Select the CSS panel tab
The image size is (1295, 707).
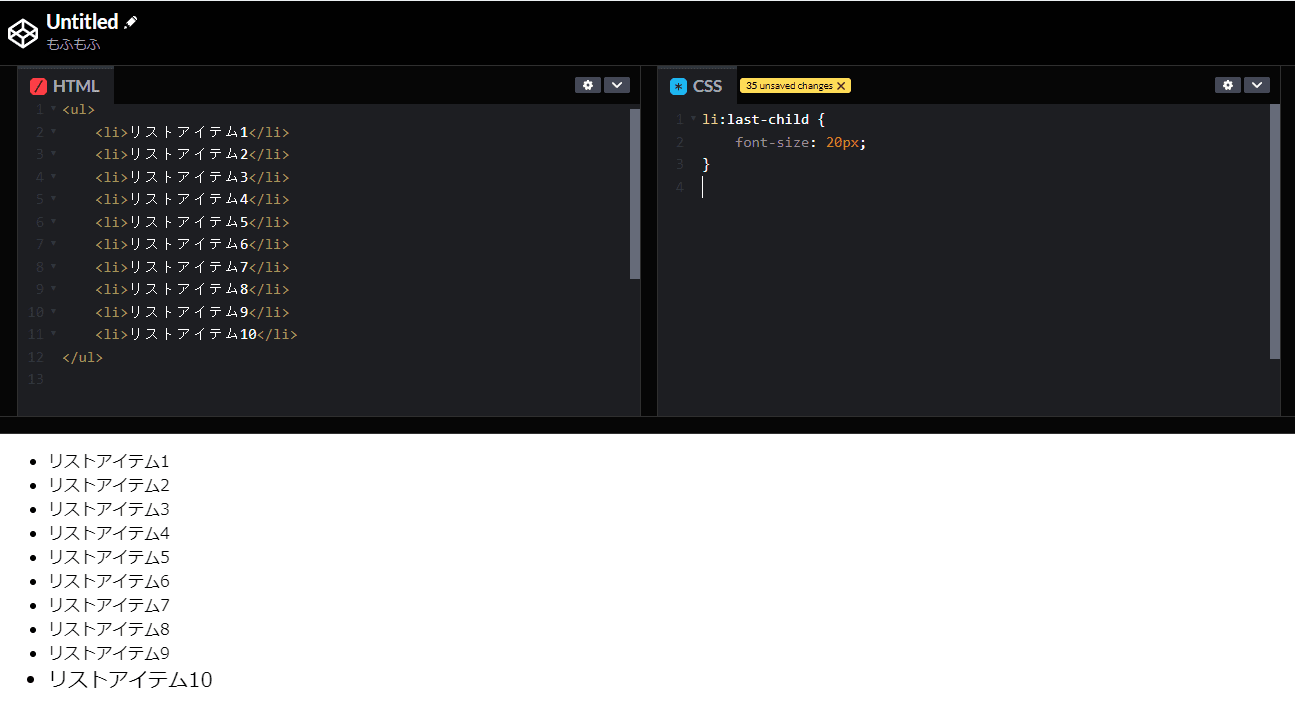click(x=707, y=86)
